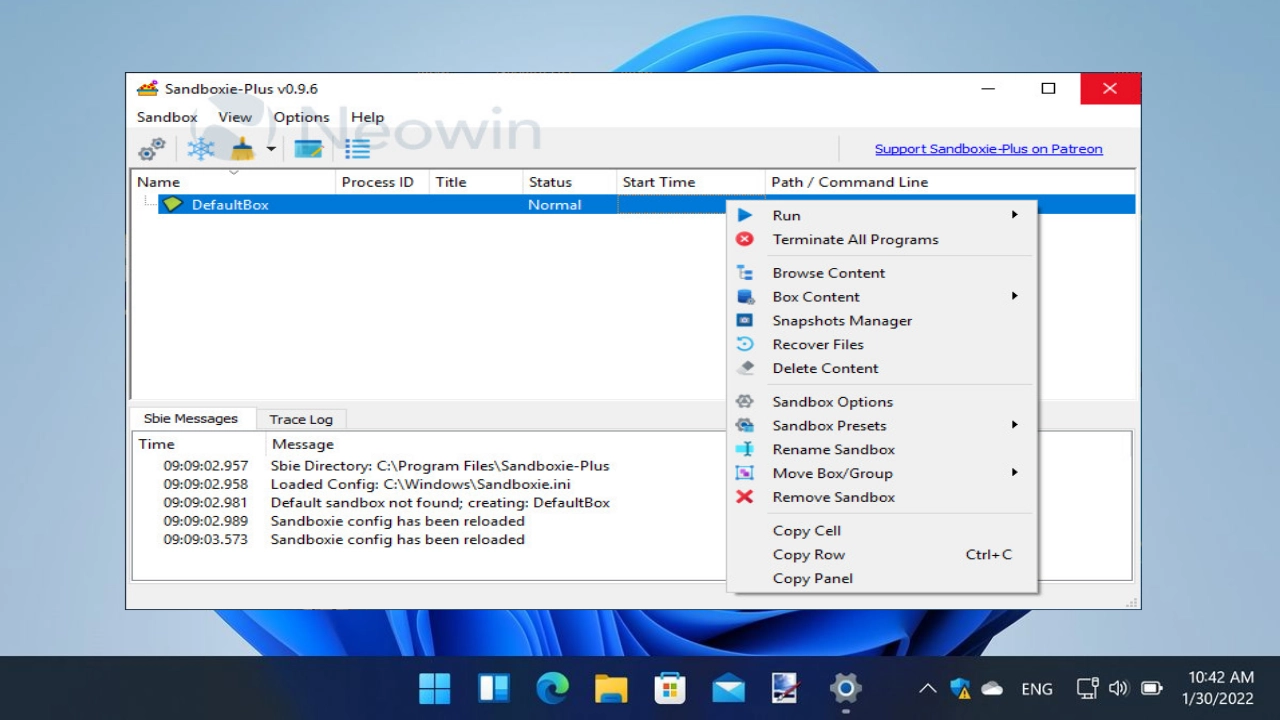Click the Message column header
Image resolution: width=1280 pixels, height=720 pixels.
(x=303, y=444)
